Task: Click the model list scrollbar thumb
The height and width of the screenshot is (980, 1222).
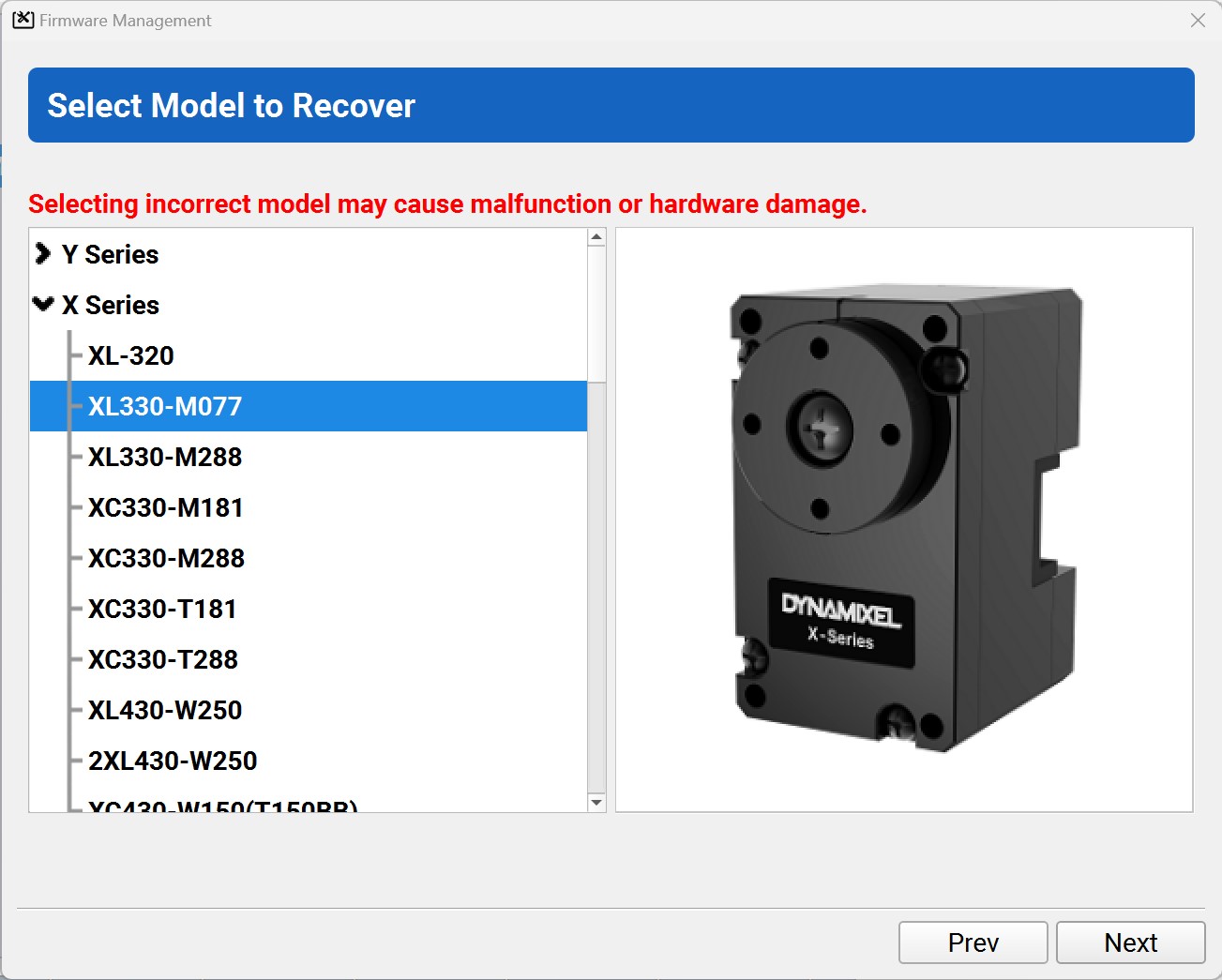Action: point(596,314)
